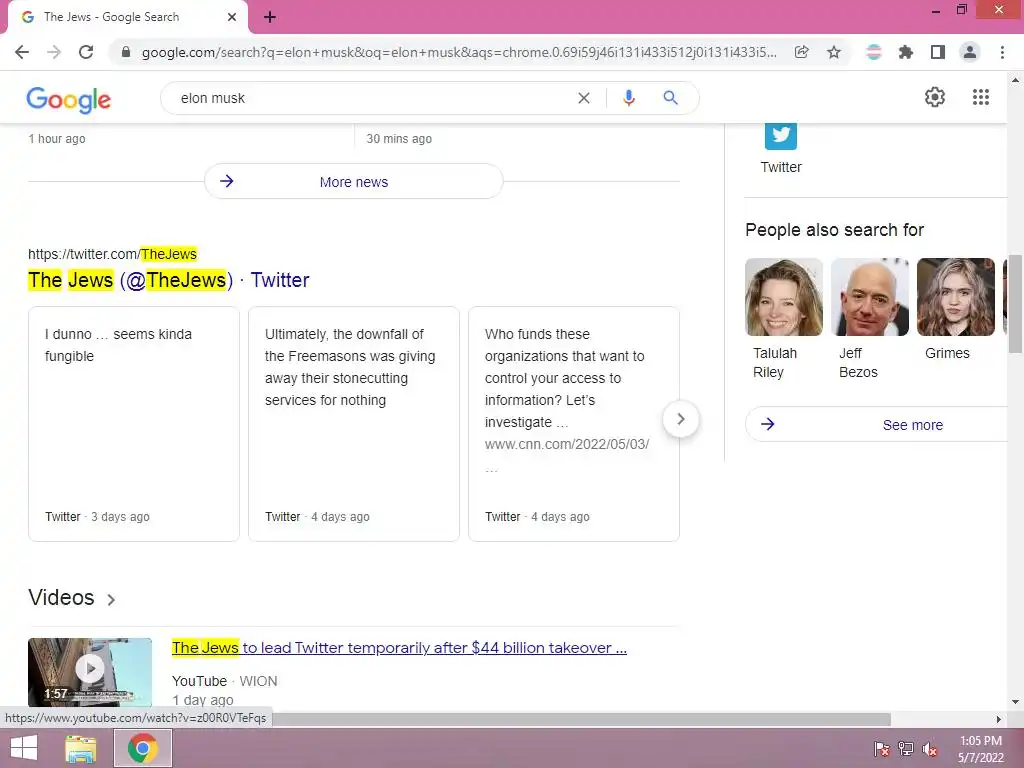1024x768 pixels.
Task: Advance the tweet carousel with right chevron
Action: click(680, 419)
